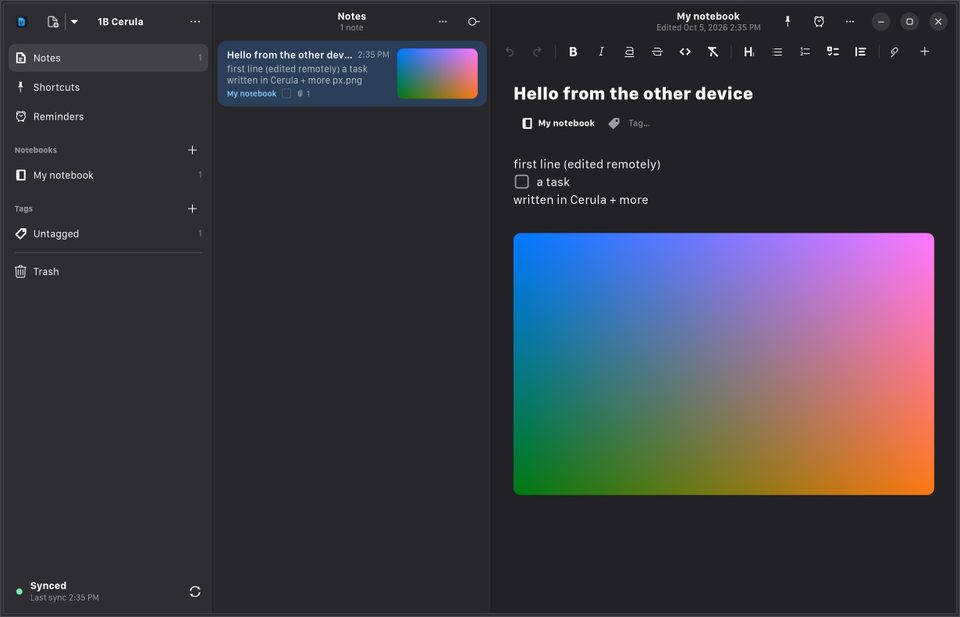The height and width of the screenshot is (617, 960).
Task: Insert a link with the chain icon
Action: (x=894, y=52)
